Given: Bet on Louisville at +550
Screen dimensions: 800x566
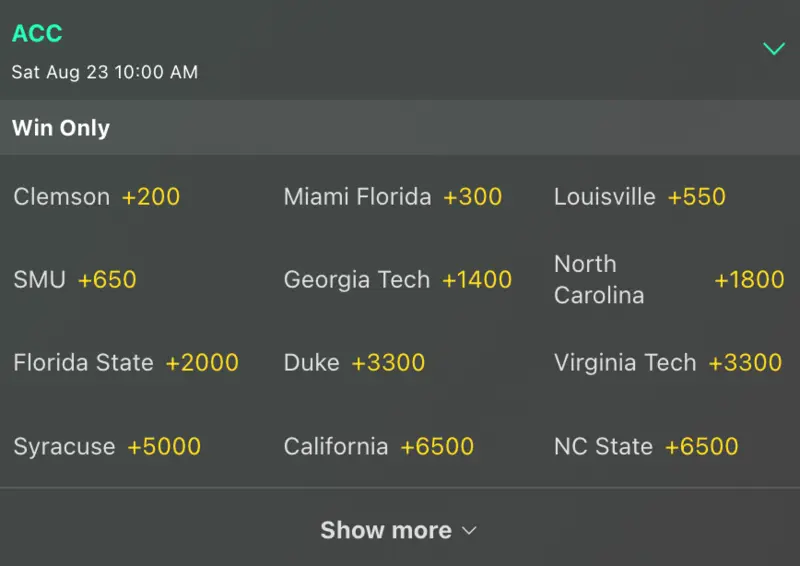Looking at the screenshot, I should point(639,196).
